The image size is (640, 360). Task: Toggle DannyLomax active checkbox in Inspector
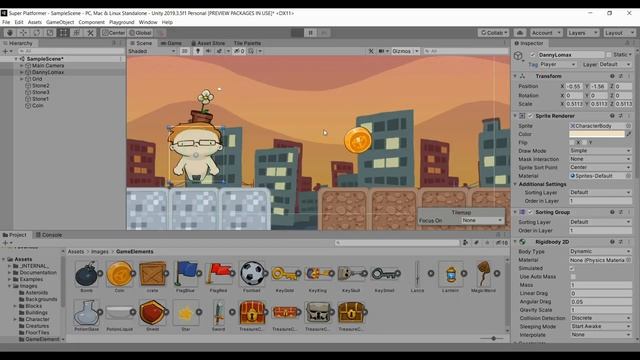point(532,55)
